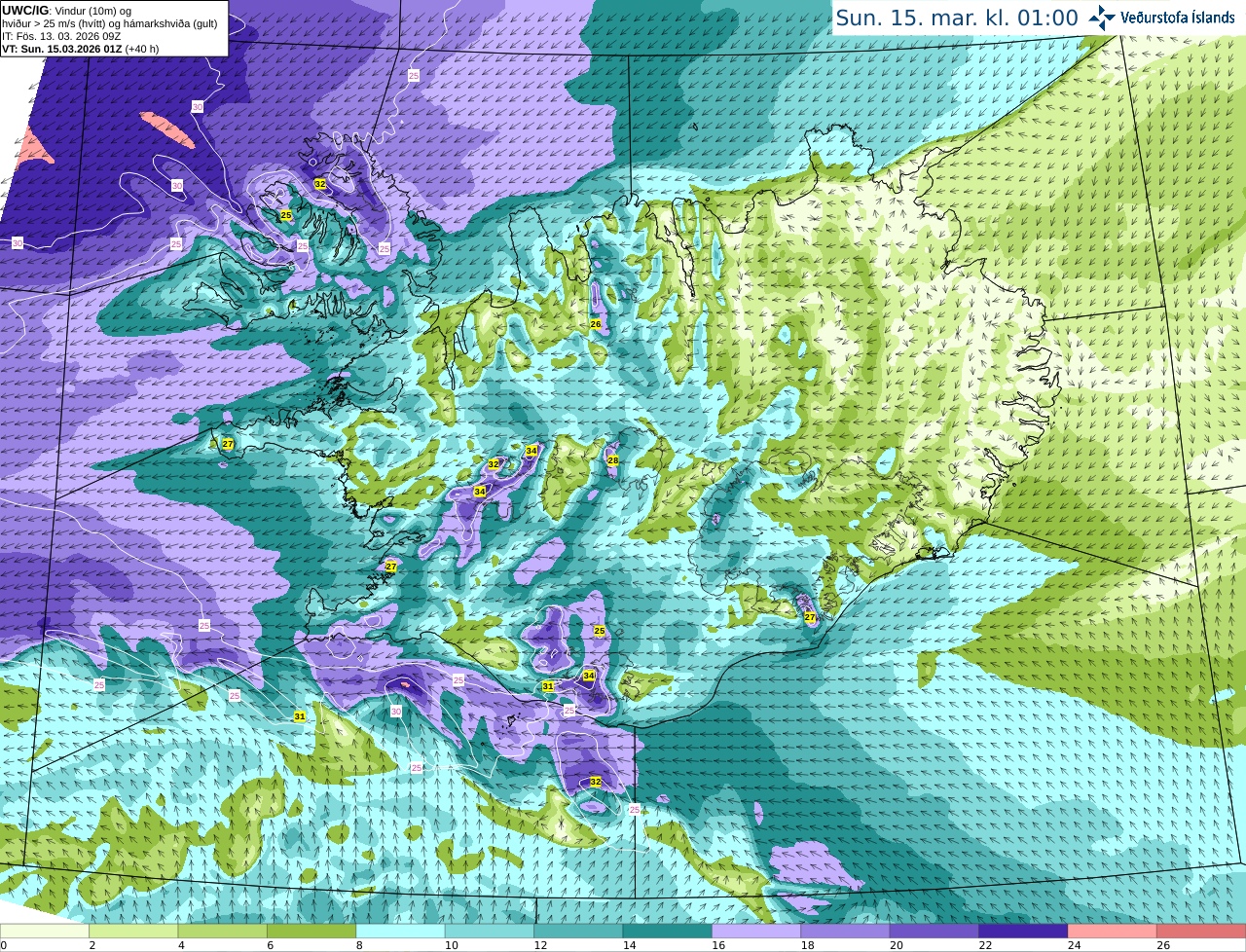This screenshot has width=1246, height=952.
Task: Pick the salmon legend swatch above 26
Action: pyautogui.click(x=1201, y=932)
